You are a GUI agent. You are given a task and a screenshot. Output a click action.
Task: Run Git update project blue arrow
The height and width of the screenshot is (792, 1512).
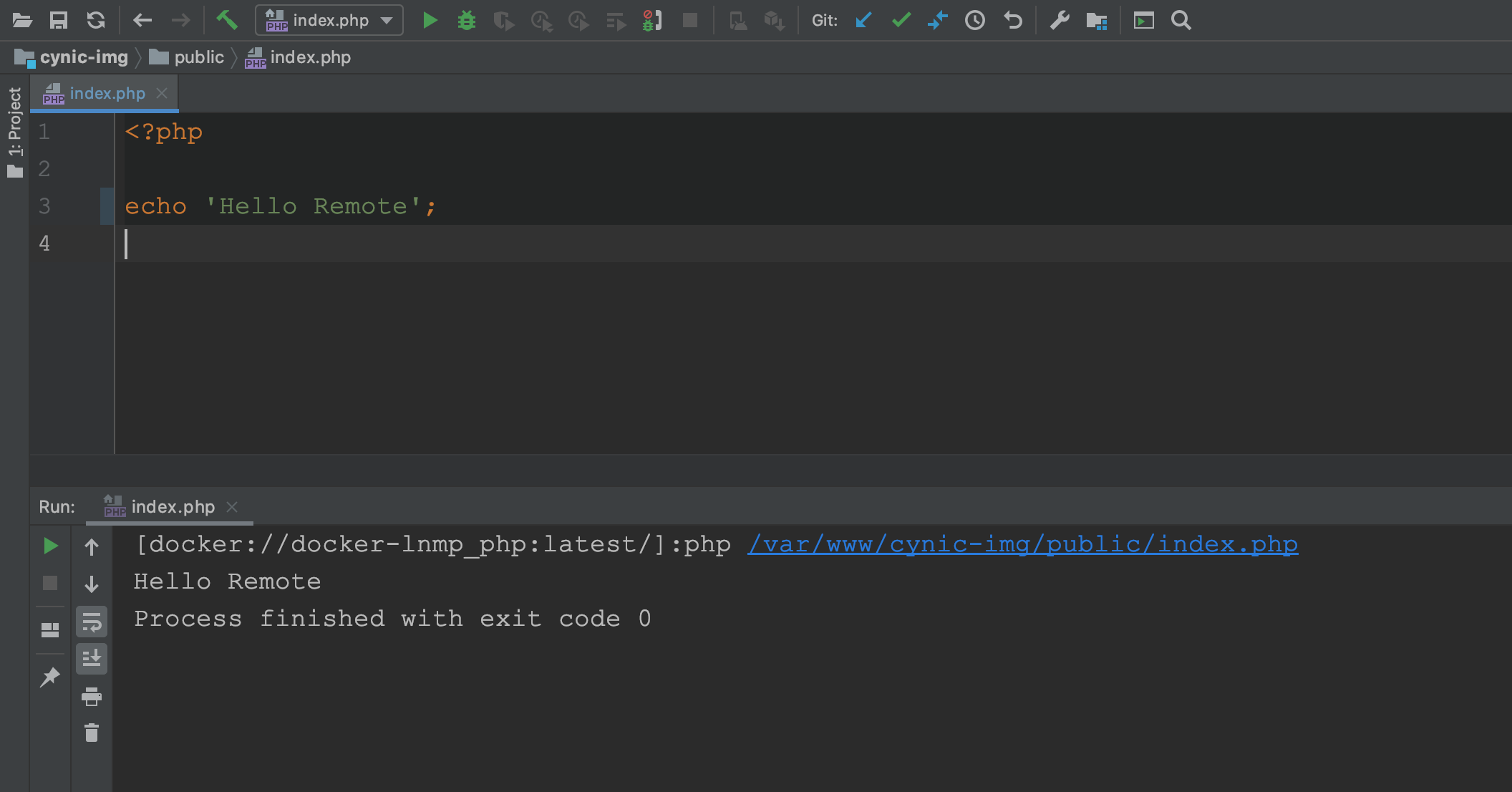coord(864,20)
